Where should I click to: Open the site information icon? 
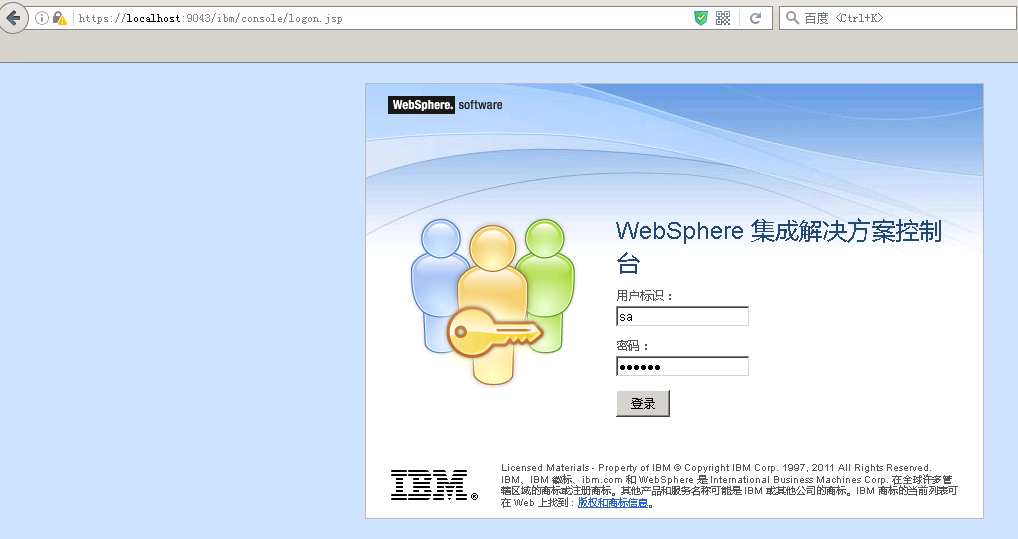coord(42,18)
